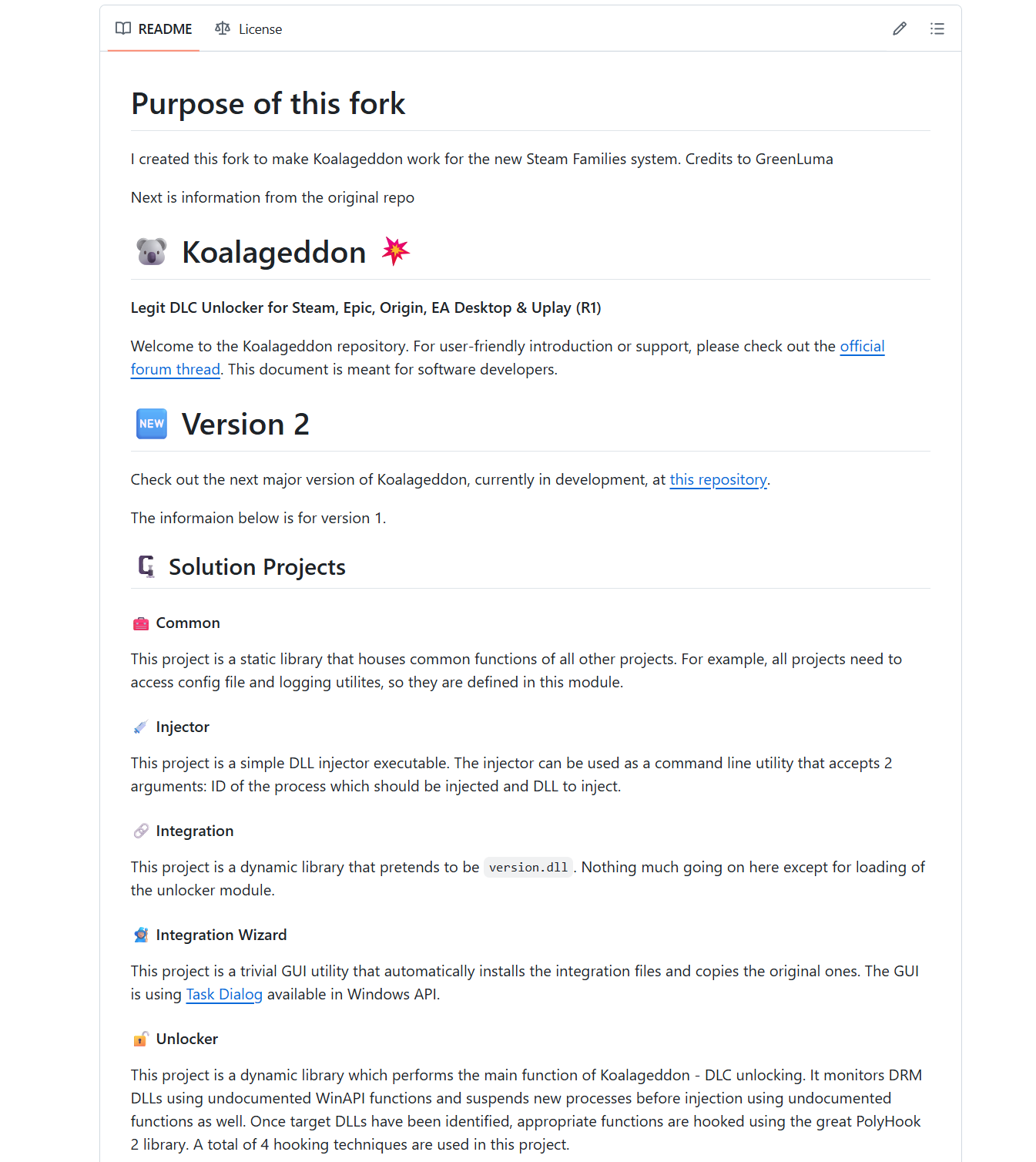Open the official forum thread link
The image size is (1036, 1162).
coord(862,347)
